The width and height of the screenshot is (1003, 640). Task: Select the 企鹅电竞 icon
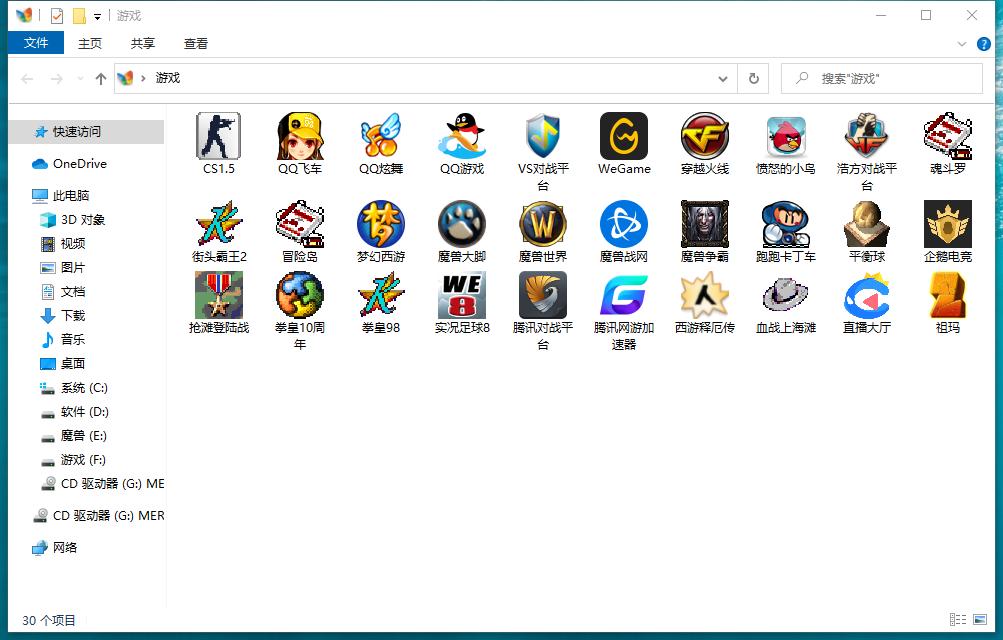tap(948, 224)
